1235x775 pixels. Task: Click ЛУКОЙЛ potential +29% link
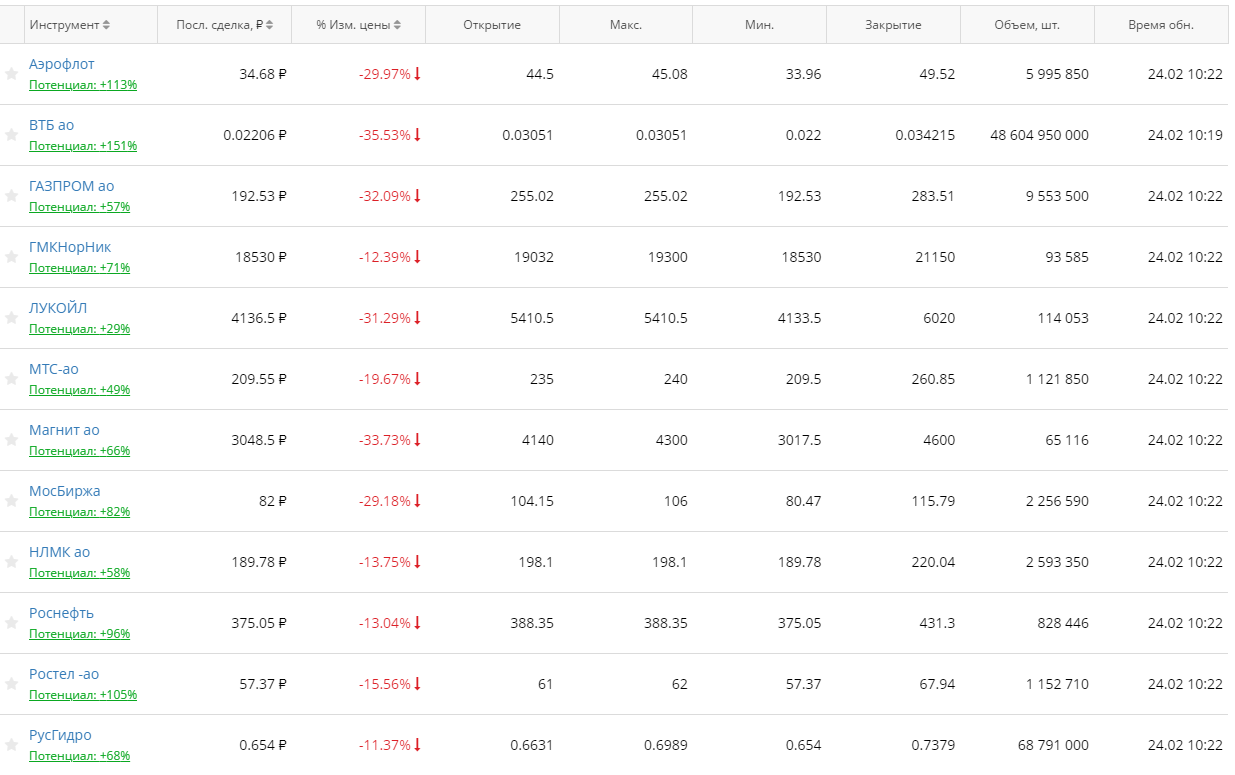click(x=79, y=329)
